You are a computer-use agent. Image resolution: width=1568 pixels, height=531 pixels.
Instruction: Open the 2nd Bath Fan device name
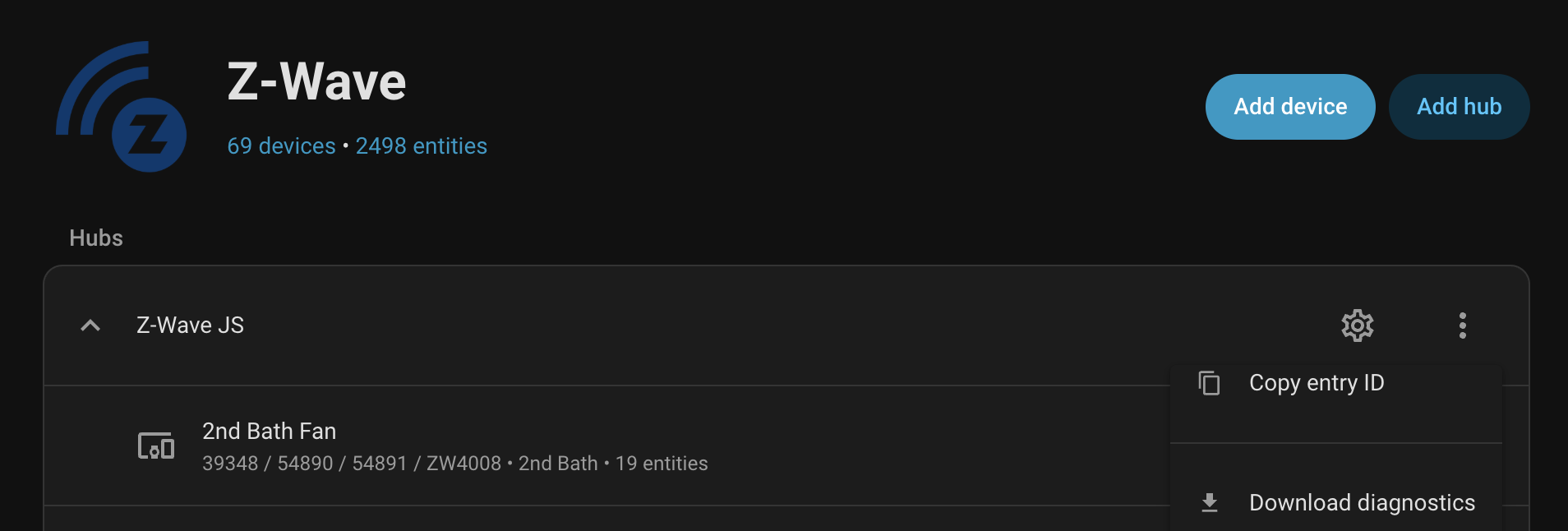tap(269, 431)
